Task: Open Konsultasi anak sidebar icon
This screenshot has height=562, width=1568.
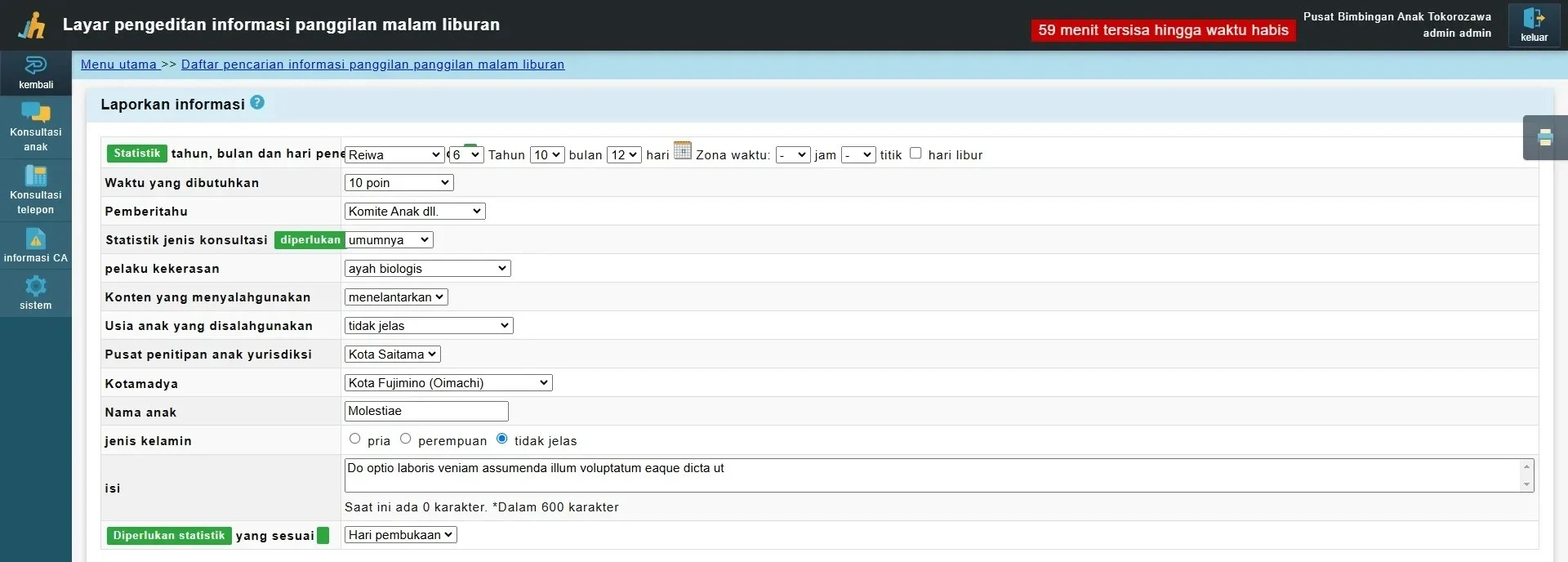Action: [x=35, y=113]
